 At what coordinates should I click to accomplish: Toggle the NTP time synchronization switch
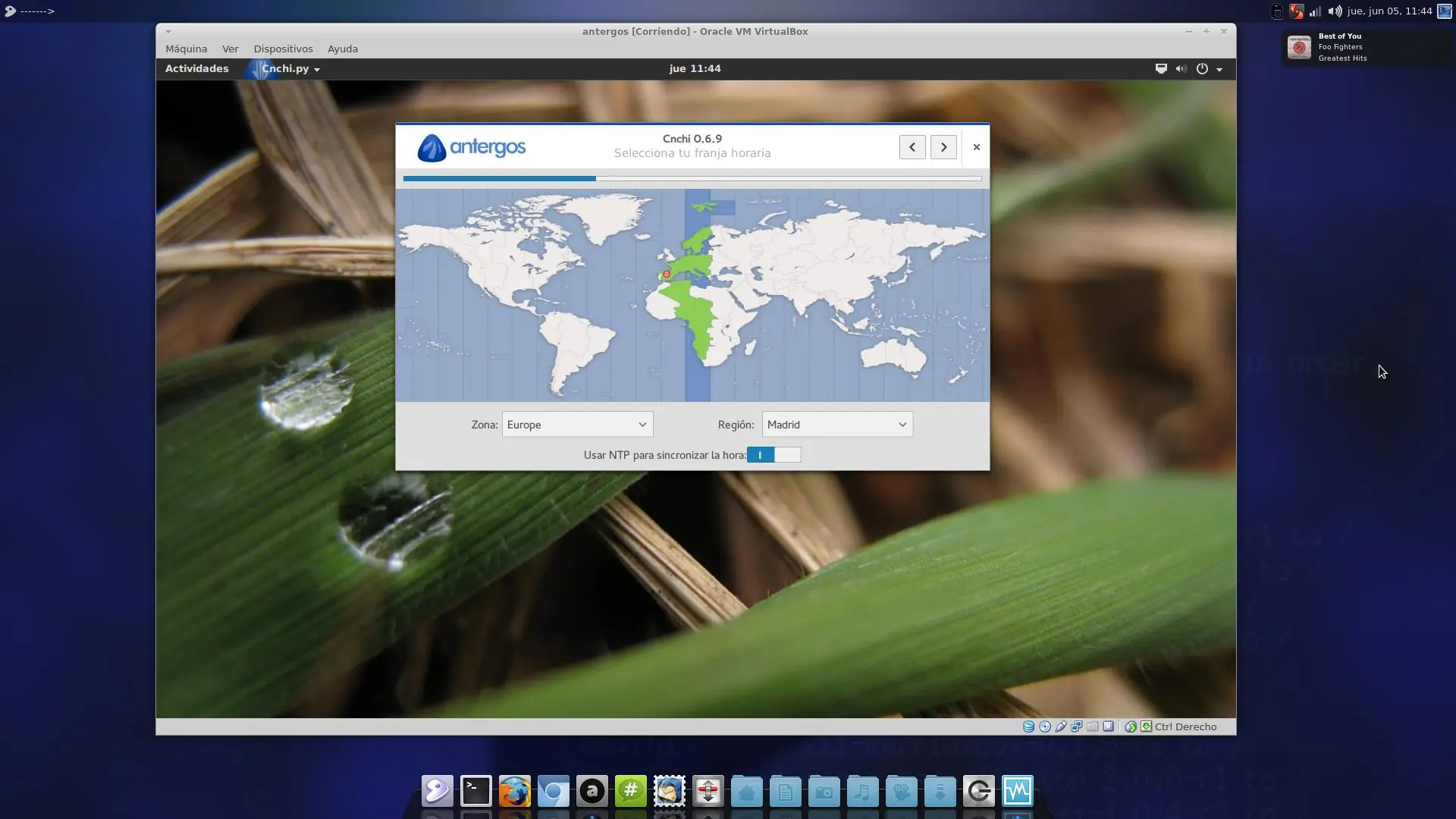[773, 455]
